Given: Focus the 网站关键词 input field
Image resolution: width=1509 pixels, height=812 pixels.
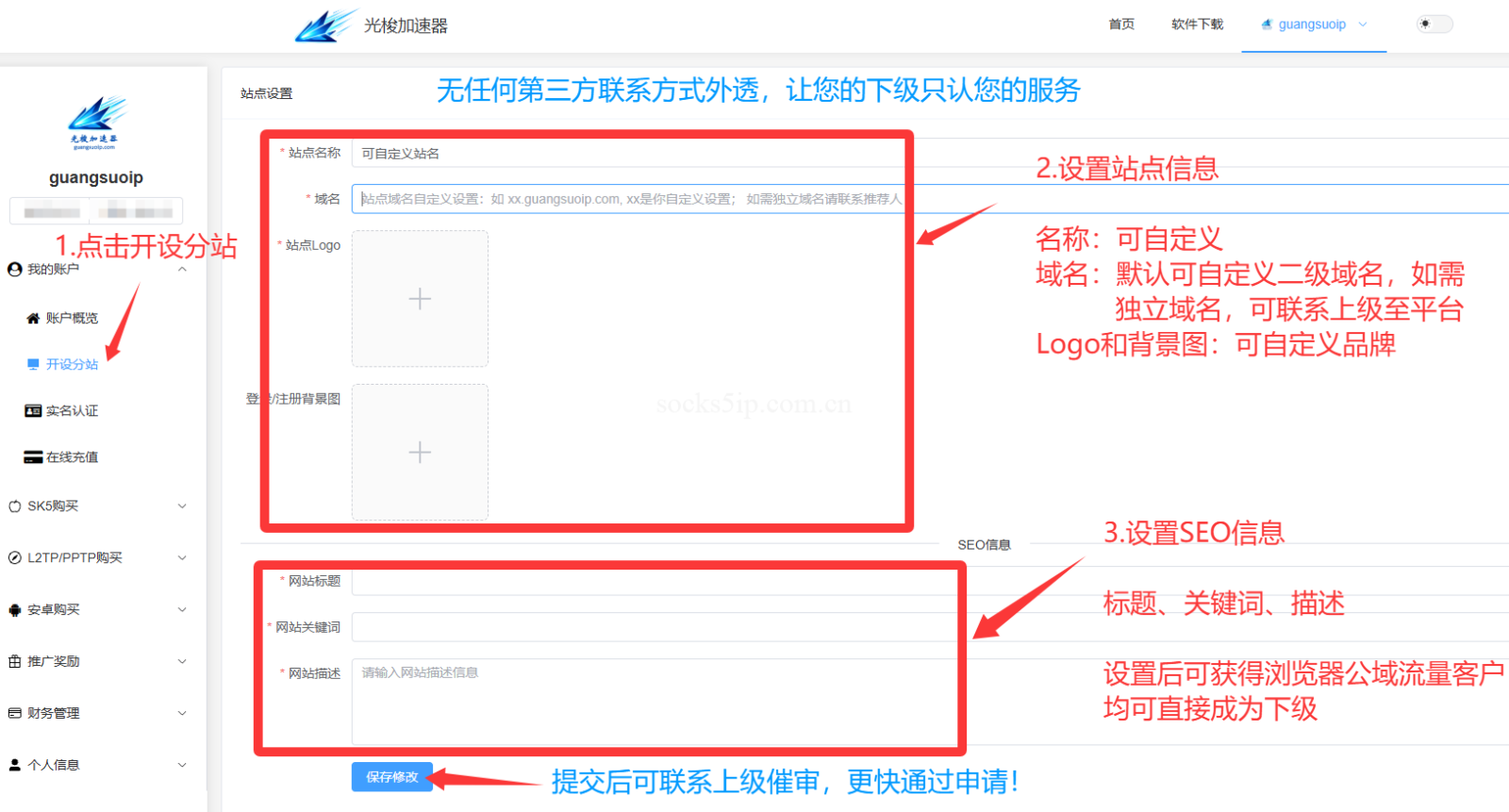Looking at the screenshot, I should [930, 627].
